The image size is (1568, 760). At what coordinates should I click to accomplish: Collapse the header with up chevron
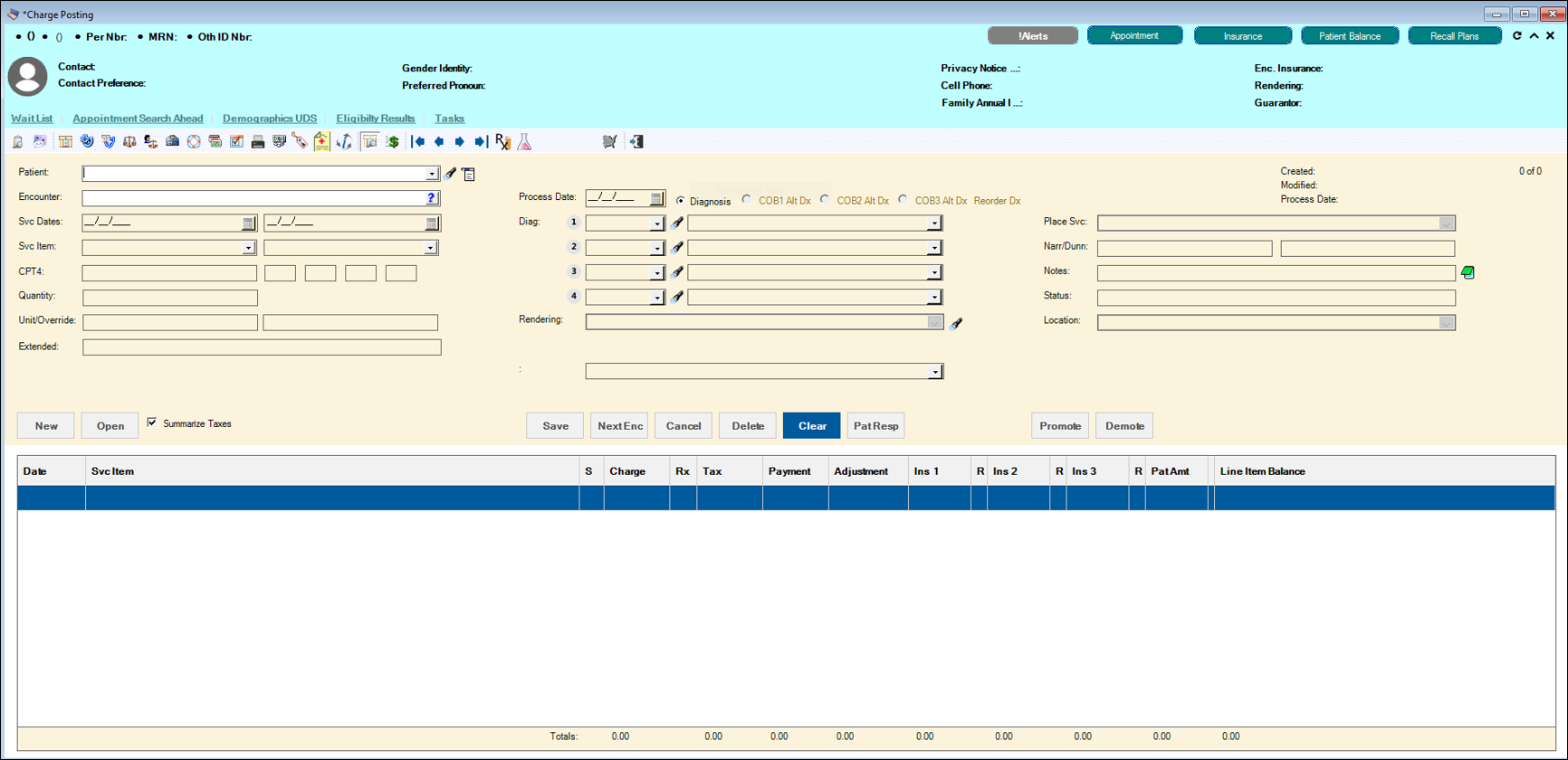click(1534, 36)
